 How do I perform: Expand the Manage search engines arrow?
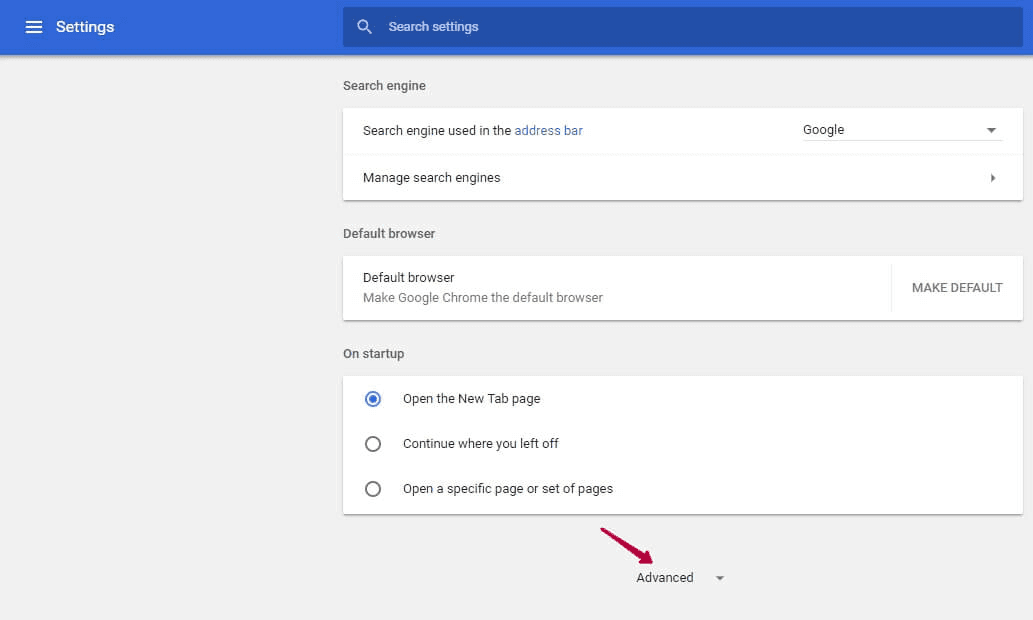[x=993, y=177]
